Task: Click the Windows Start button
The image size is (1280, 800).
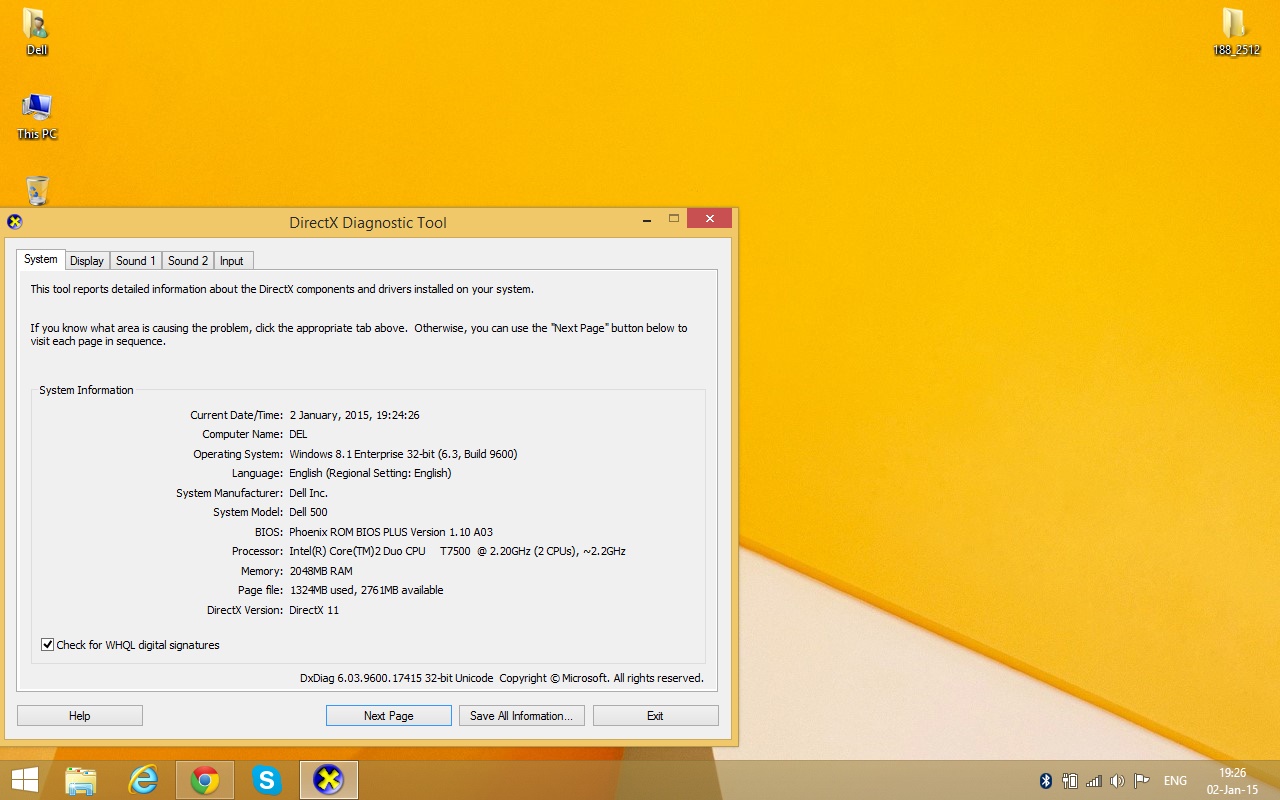Action: (25, 780)
